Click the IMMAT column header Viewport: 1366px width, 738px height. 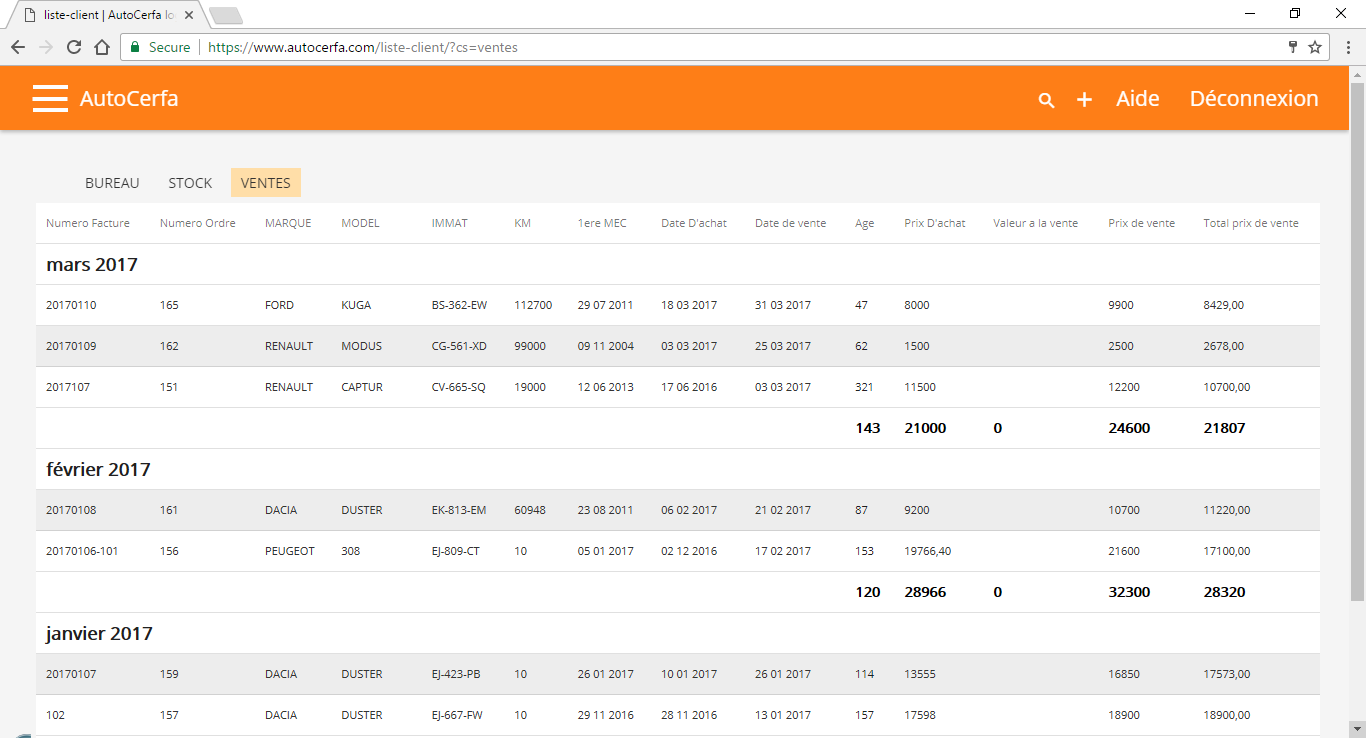coord(449,223)
